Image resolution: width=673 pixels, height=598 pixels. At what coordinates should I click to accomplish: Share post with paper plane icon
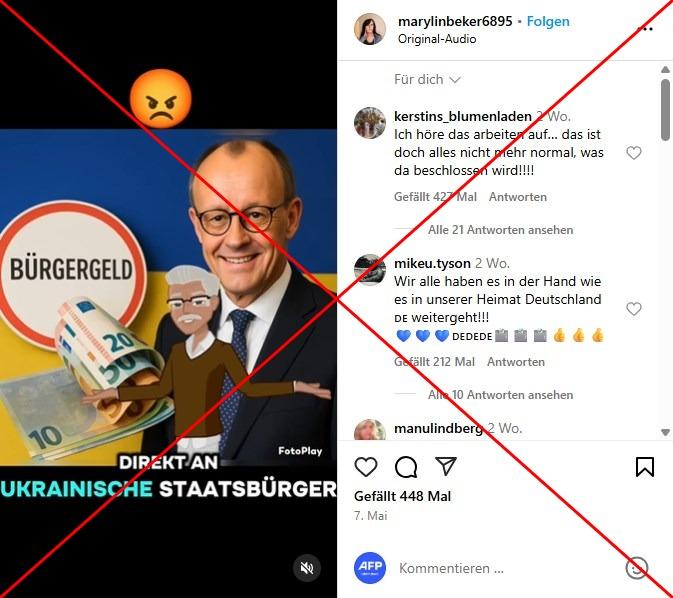tap(446, 466)
